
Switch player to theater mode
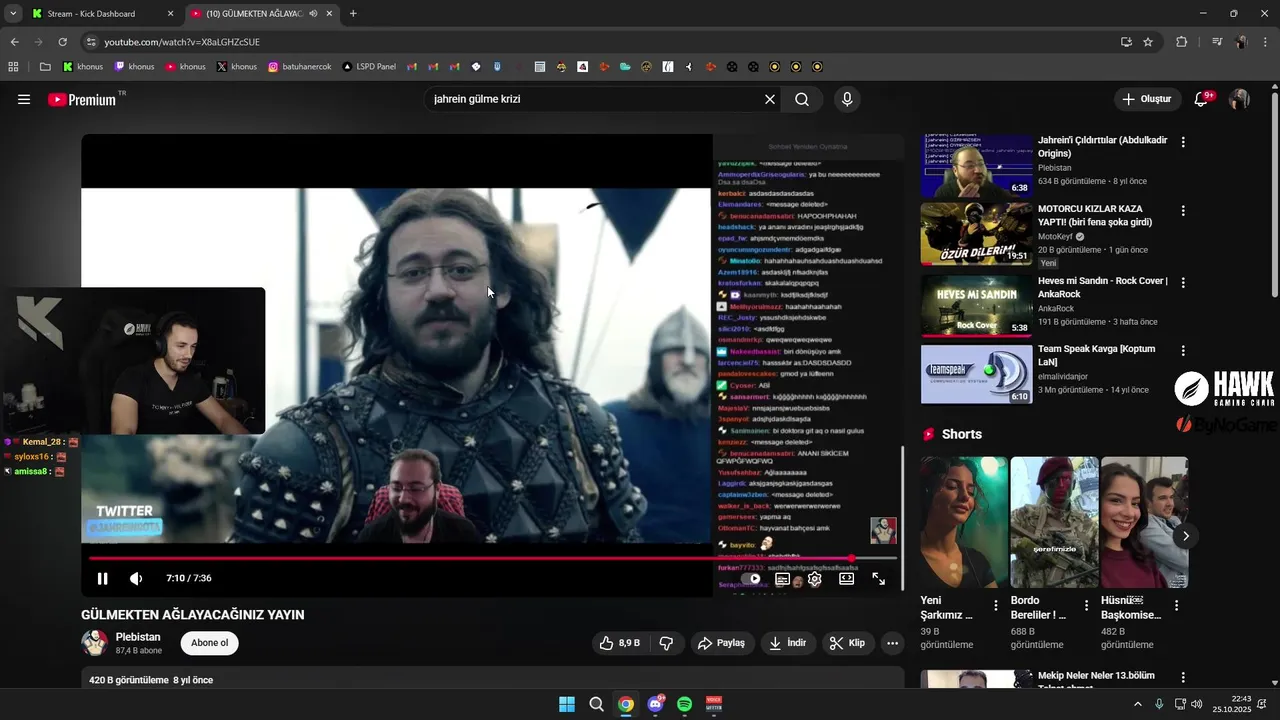point(846,579)
